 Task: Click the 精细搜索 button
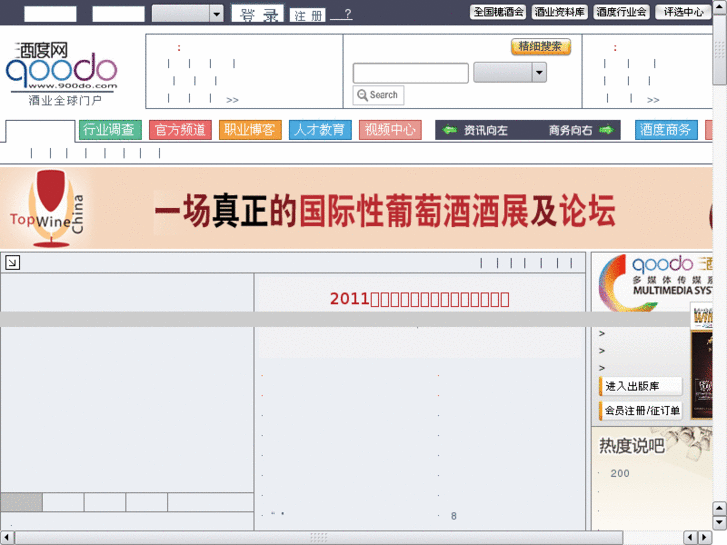click(x=541, y=46)
